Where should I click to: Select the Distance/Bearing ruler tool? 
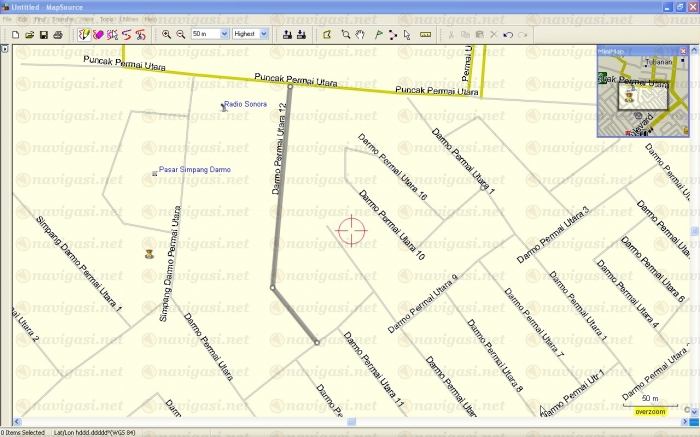click(425, 34)
